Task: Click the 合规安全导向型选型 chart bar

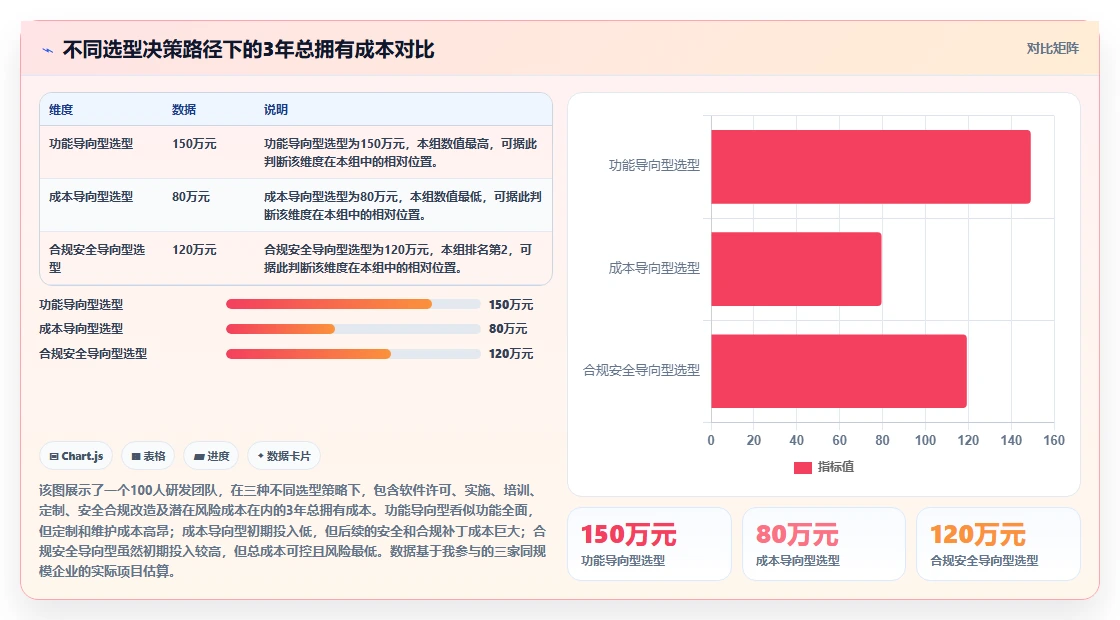Action: click(x=839, y=371)
